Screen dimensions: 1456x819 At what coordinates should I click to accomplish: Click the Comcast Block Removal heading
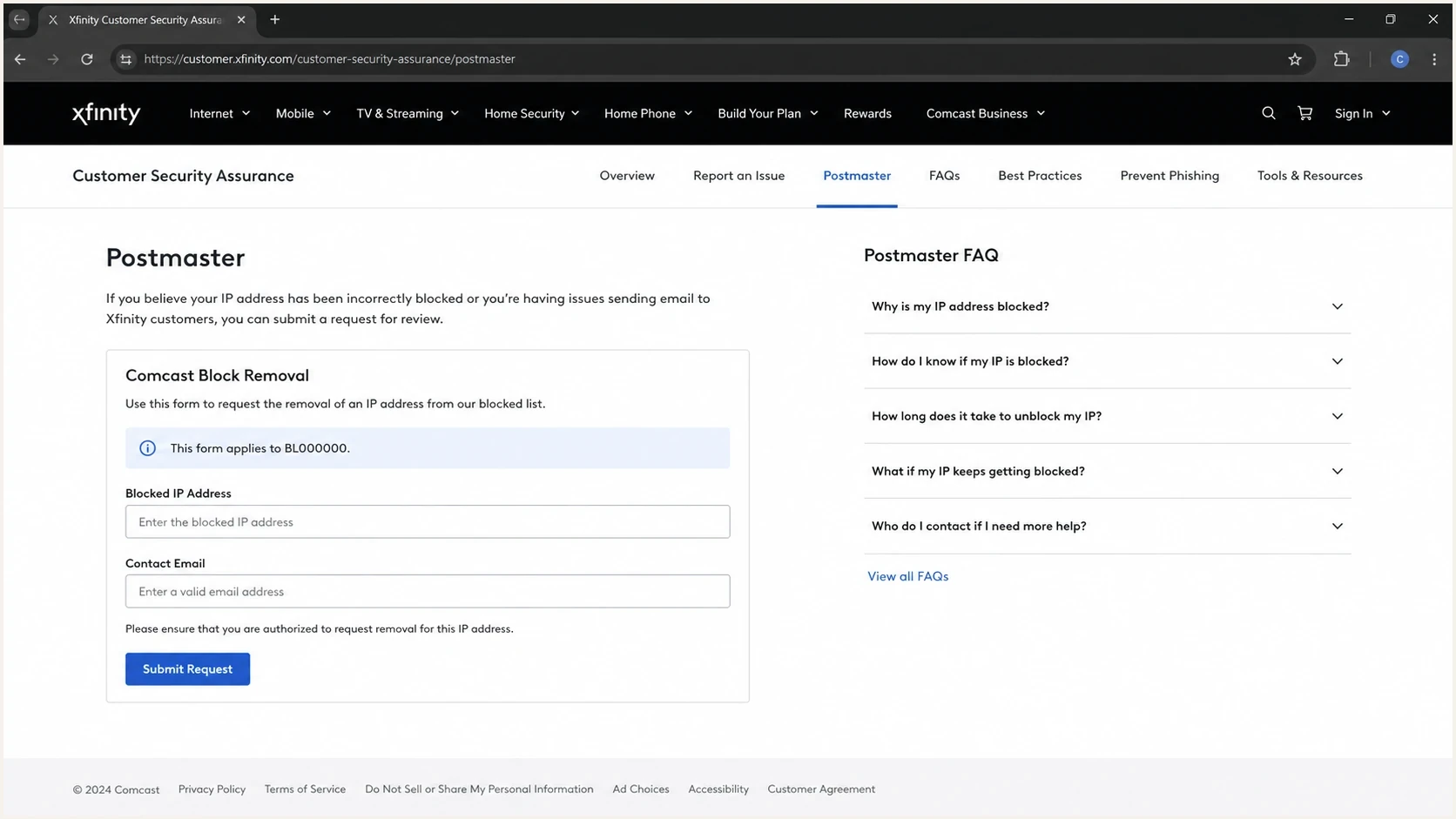217,375
